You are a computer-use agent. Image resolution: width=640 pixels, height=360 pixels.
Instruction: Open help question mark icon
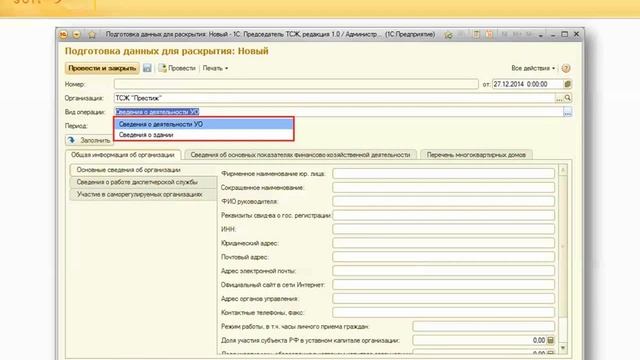(x=566, y=68)
